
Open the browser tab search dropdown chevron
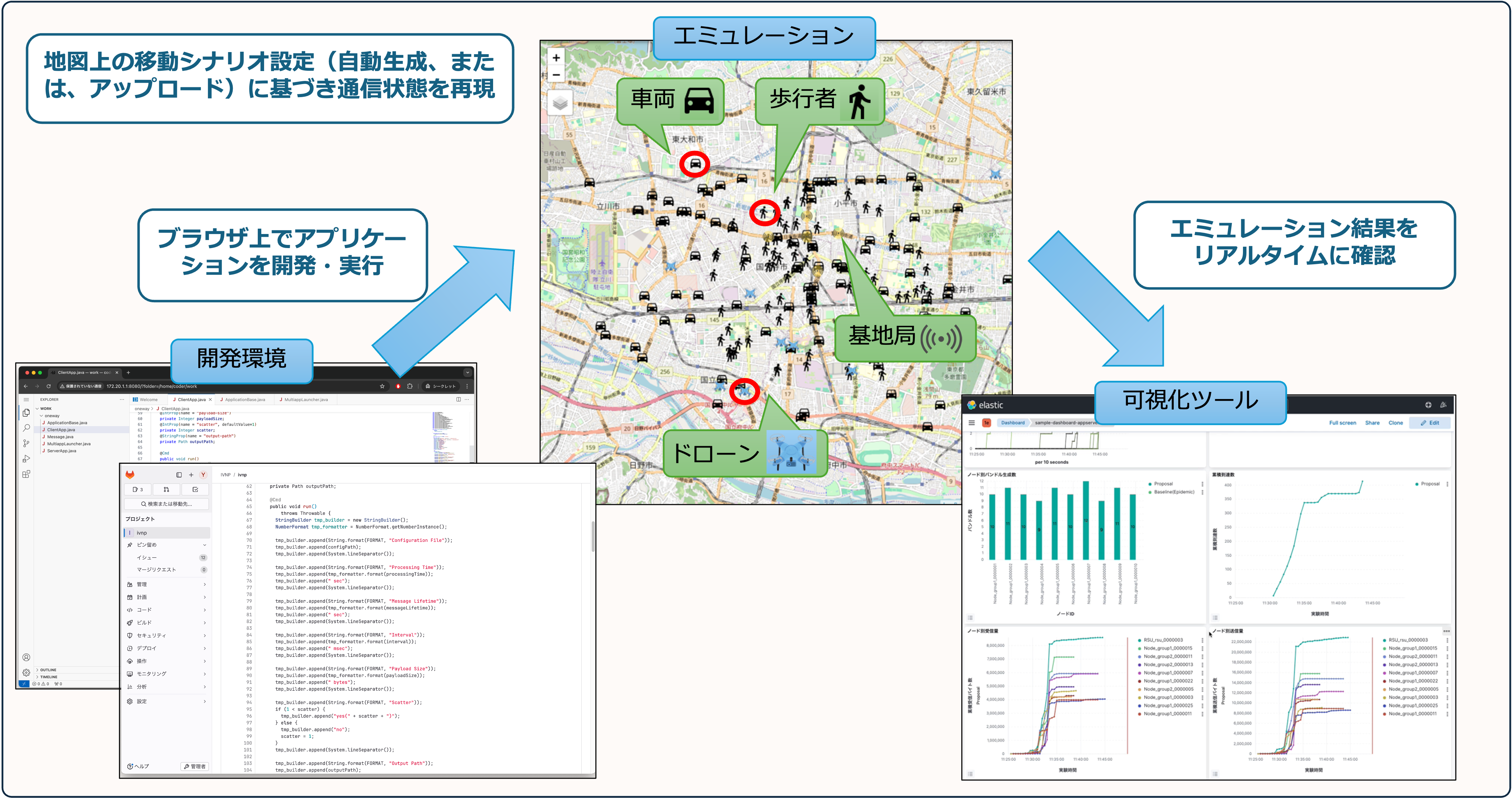click(467, 372)
